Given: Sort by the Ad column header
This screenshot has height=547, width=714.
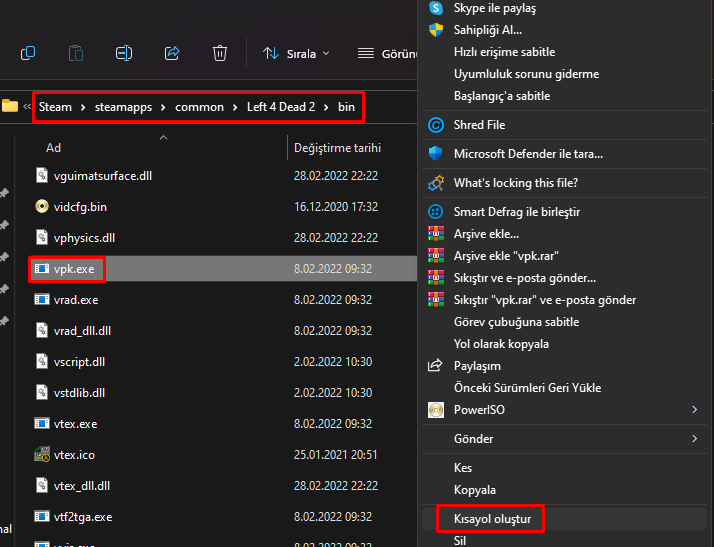Looking at the screenshot, I should coord(53,148).
